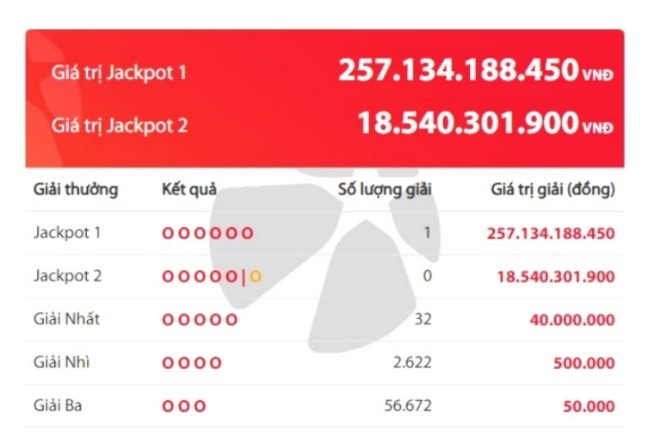The width and height of the screenshot is (660, 440).
Task: Click the three red circles beside Giải Ba
Action: pyautogui.click(x=184, y=406)
